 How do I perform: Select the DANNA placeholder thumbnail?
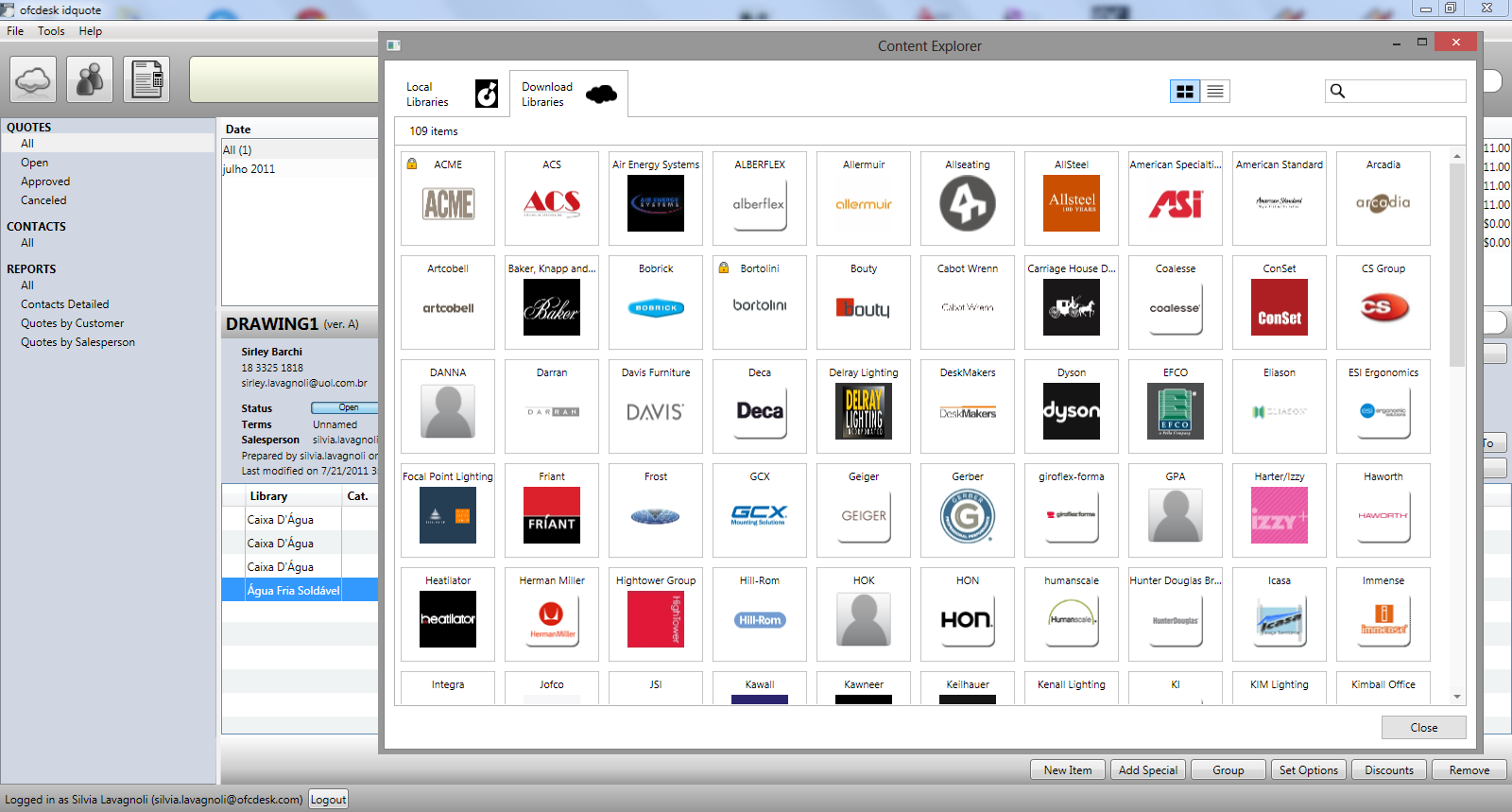448,411
